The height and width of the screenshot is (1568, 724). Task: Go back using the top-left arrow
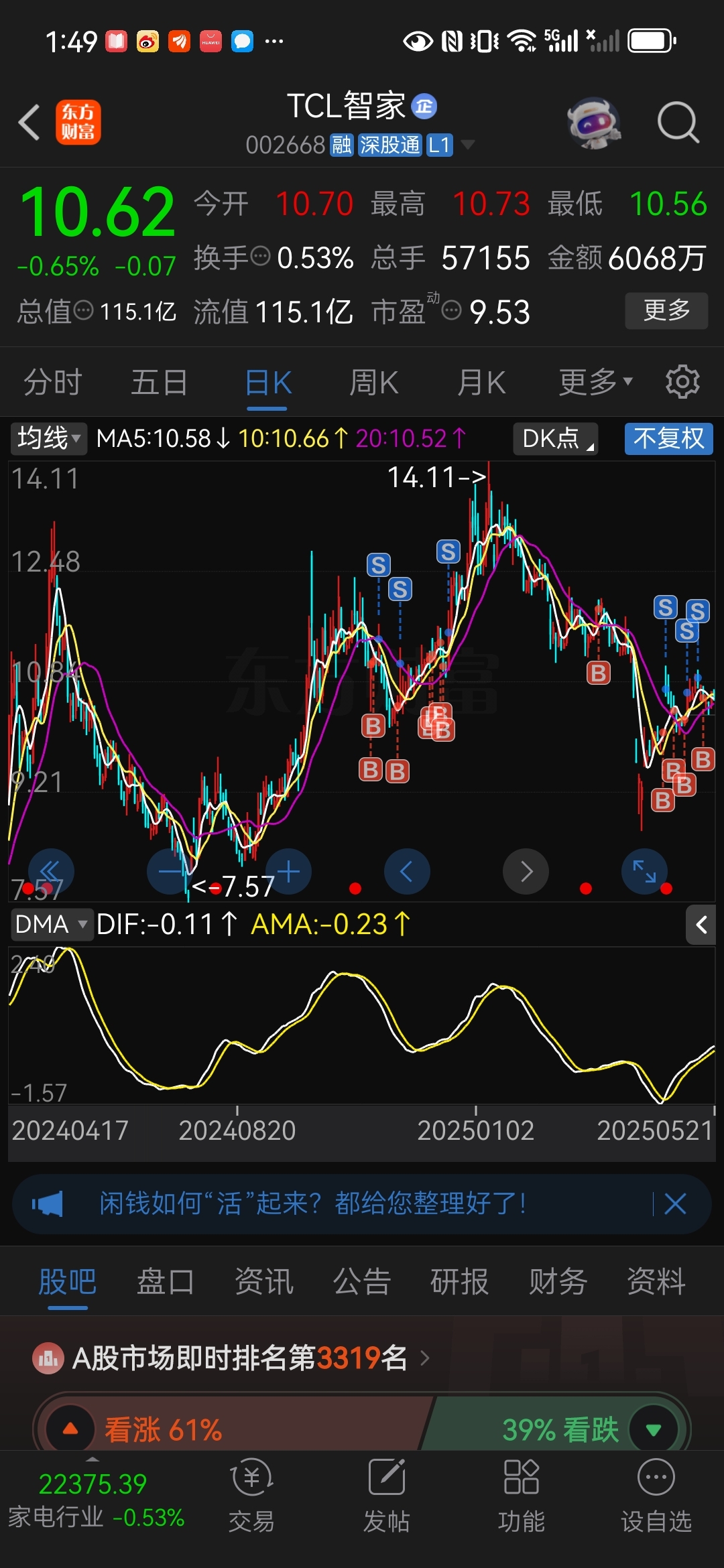[29, 123]
